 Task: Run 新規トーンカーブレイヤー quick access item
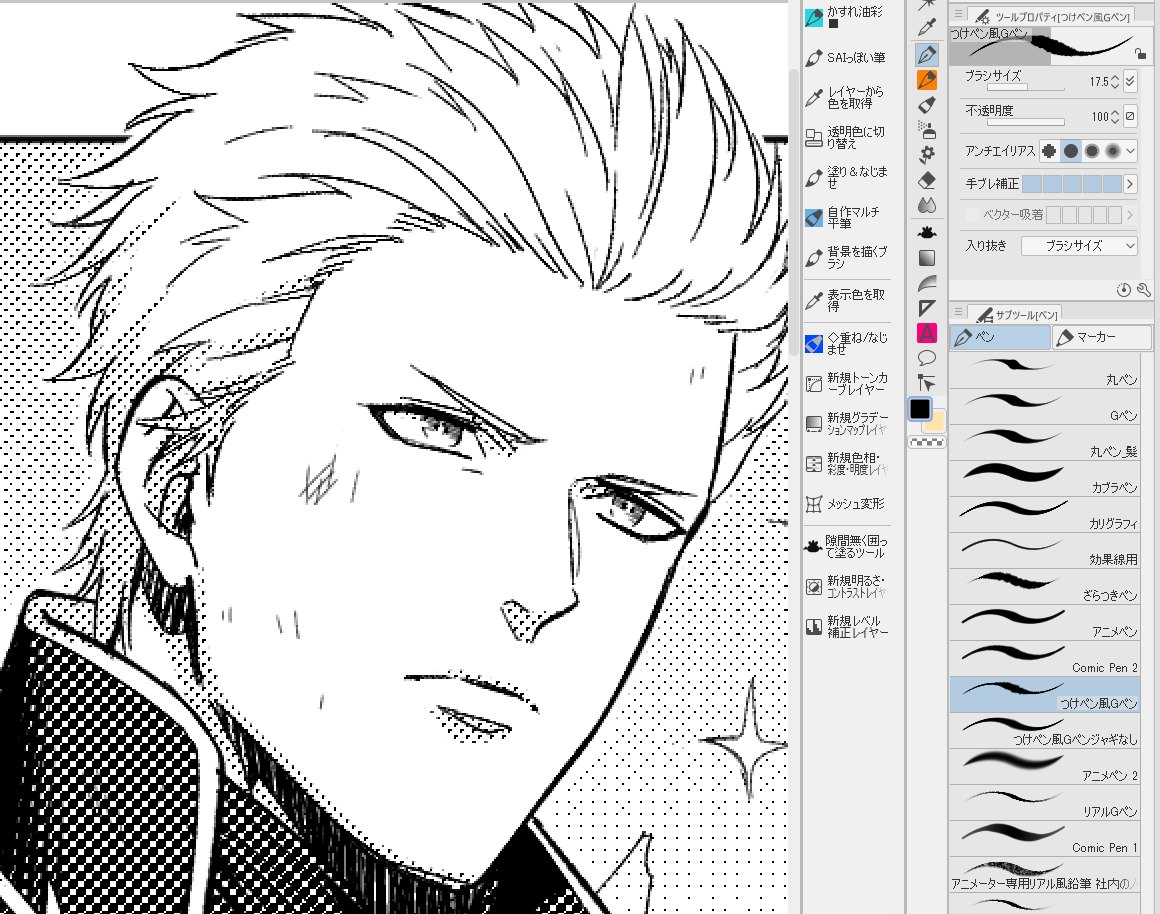point(847,383)
